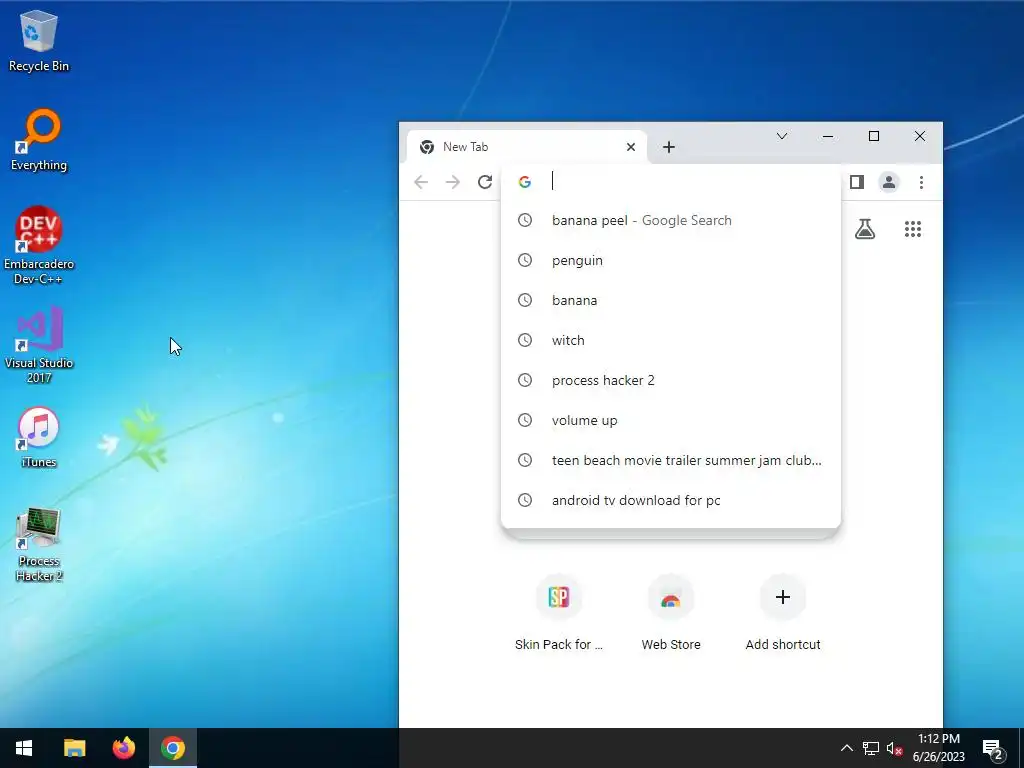
Task: Open the Search Labs flask icon
Action: click(865, 229)
